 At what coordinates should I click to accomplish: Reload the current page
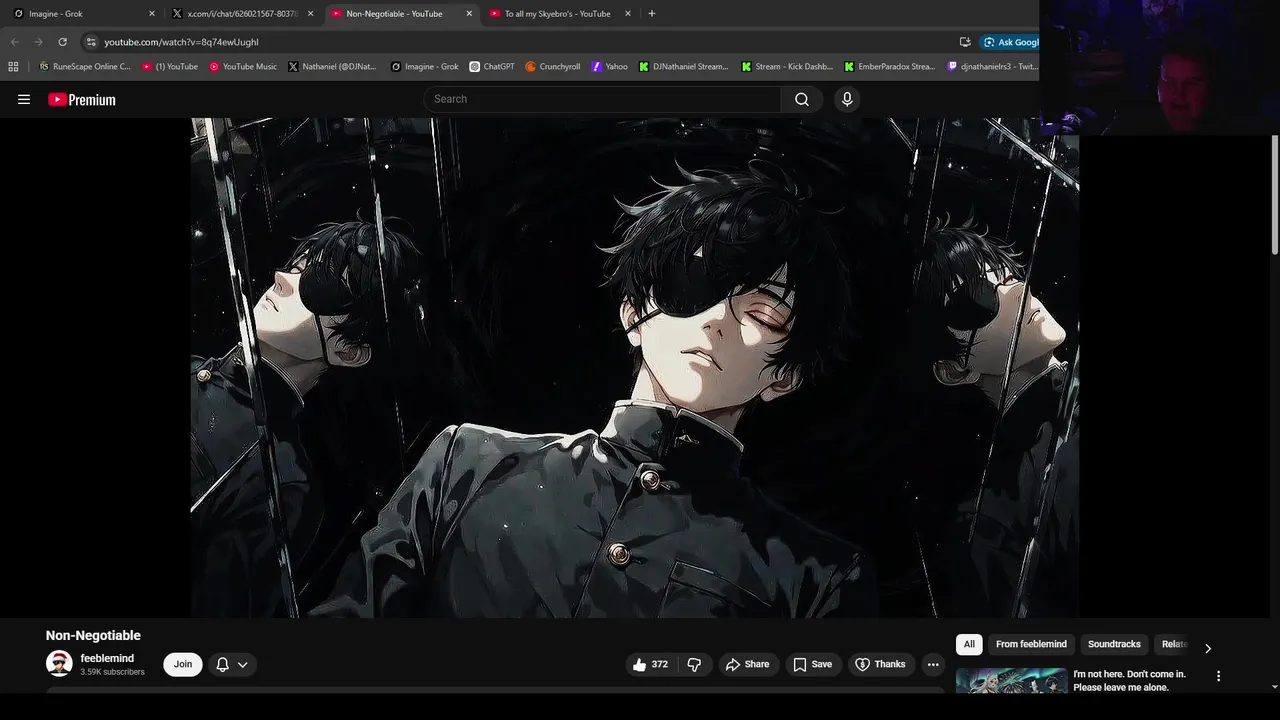click(x=62, y=42)
